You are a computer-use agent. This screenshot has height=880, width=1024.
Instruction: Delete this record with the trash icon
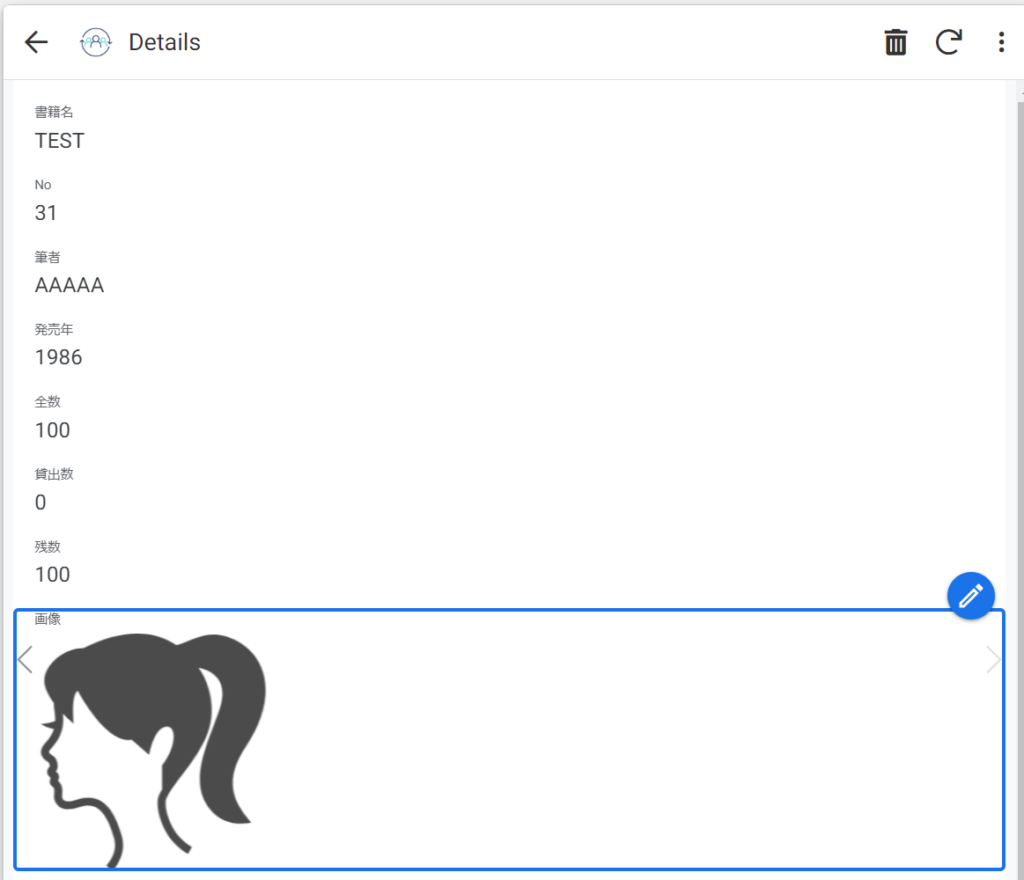pyautogui.click(x=895, y=42)
